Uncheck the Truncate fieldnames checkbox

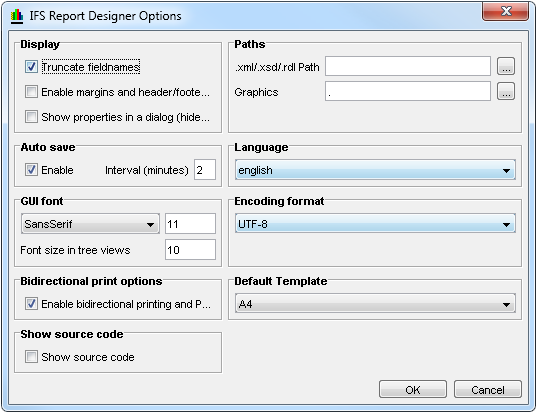tap(32, 67)
